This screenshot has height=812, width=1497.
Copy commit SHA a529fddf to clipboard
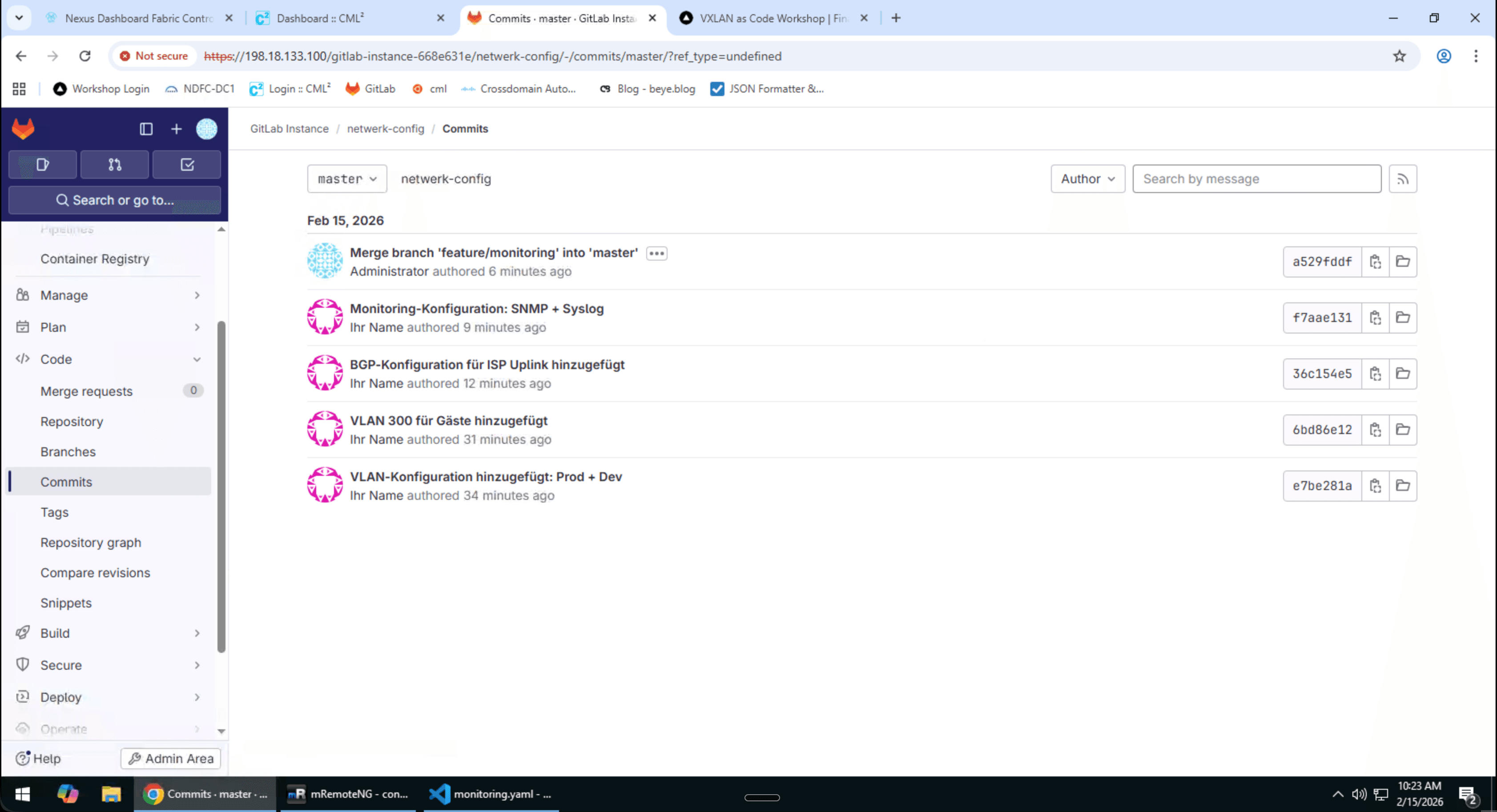pos(1376,261)
